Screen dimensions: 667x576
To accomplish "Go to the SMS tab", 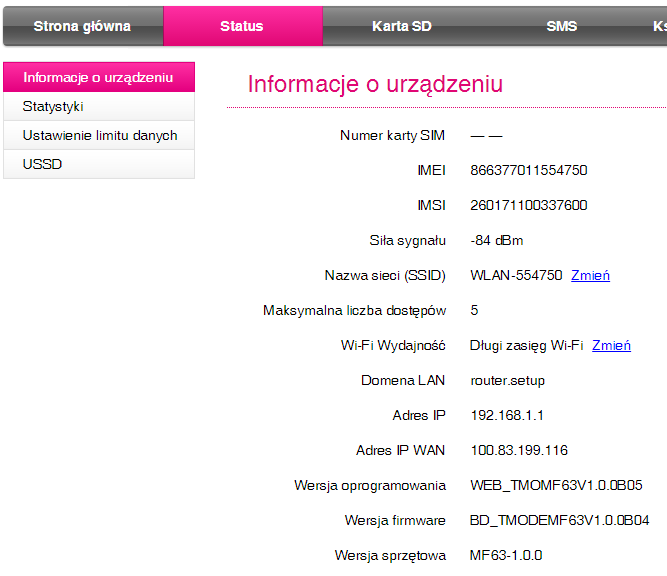I will pyautogui.click(x=561, y=26).
